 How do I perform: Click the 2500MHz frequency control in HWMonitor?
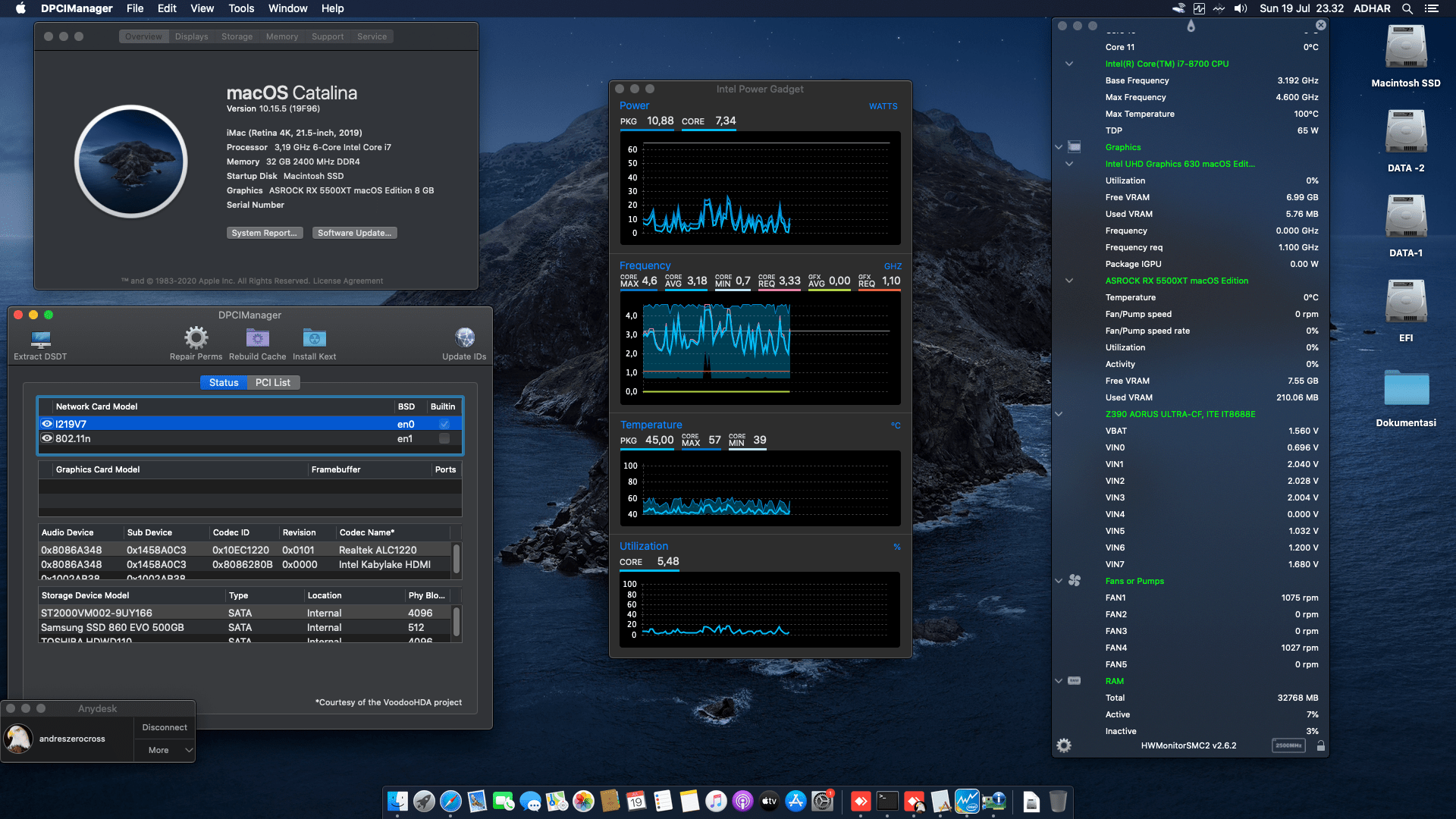1288,745
